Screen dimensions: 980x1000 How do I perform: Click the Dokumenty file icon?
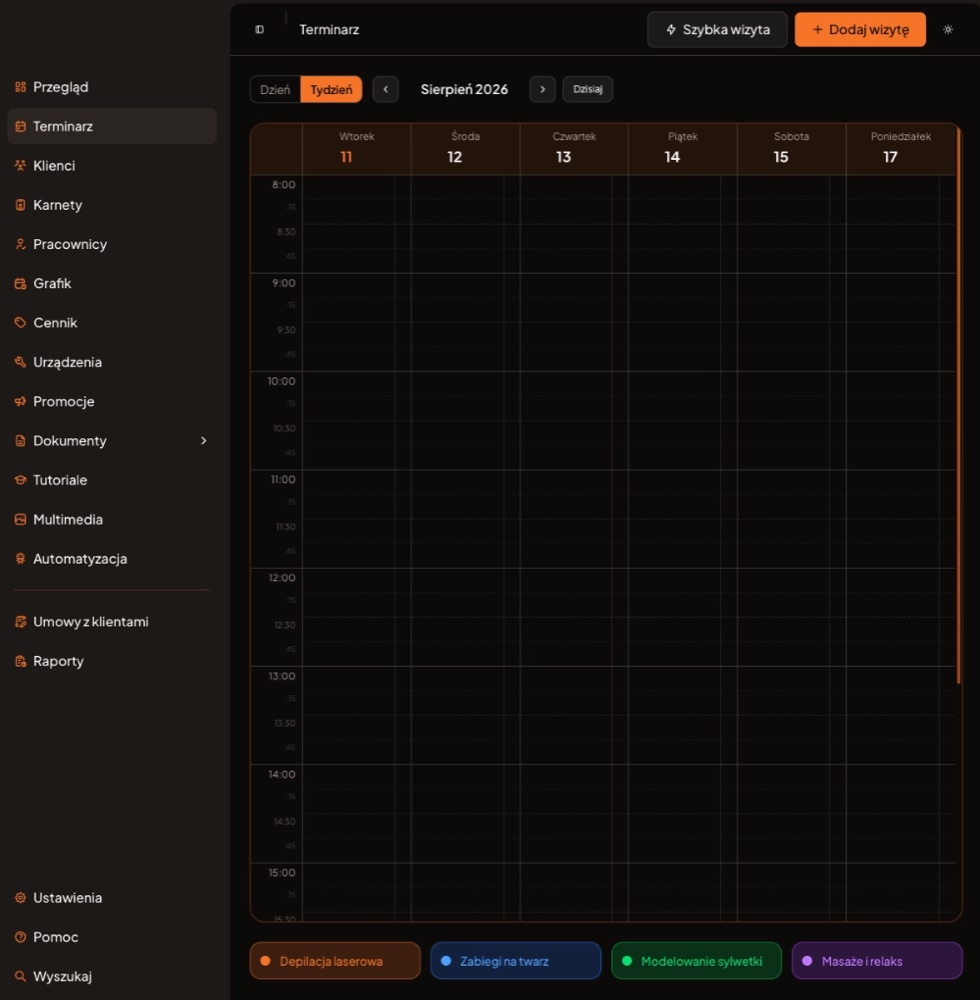click(20, 441)
